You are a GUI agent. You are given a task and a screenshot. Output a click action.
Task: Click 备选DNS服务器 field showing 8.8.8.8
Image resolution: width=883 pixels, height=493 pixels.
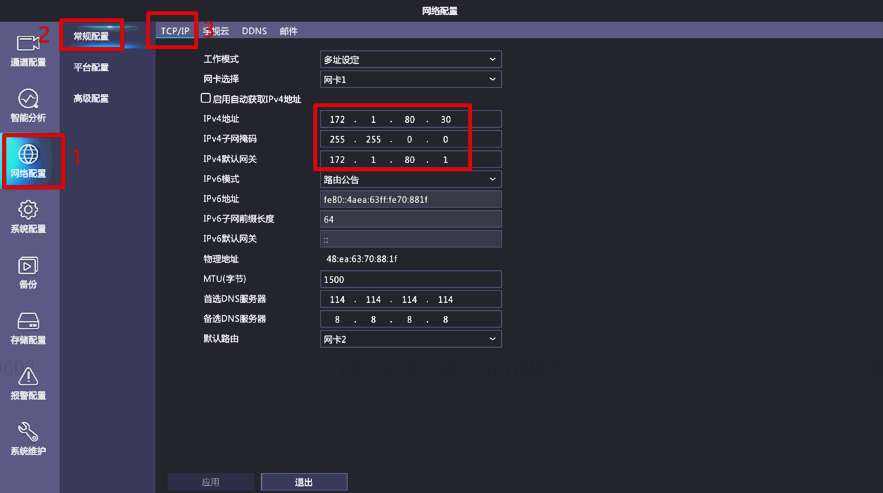(411, 319)
